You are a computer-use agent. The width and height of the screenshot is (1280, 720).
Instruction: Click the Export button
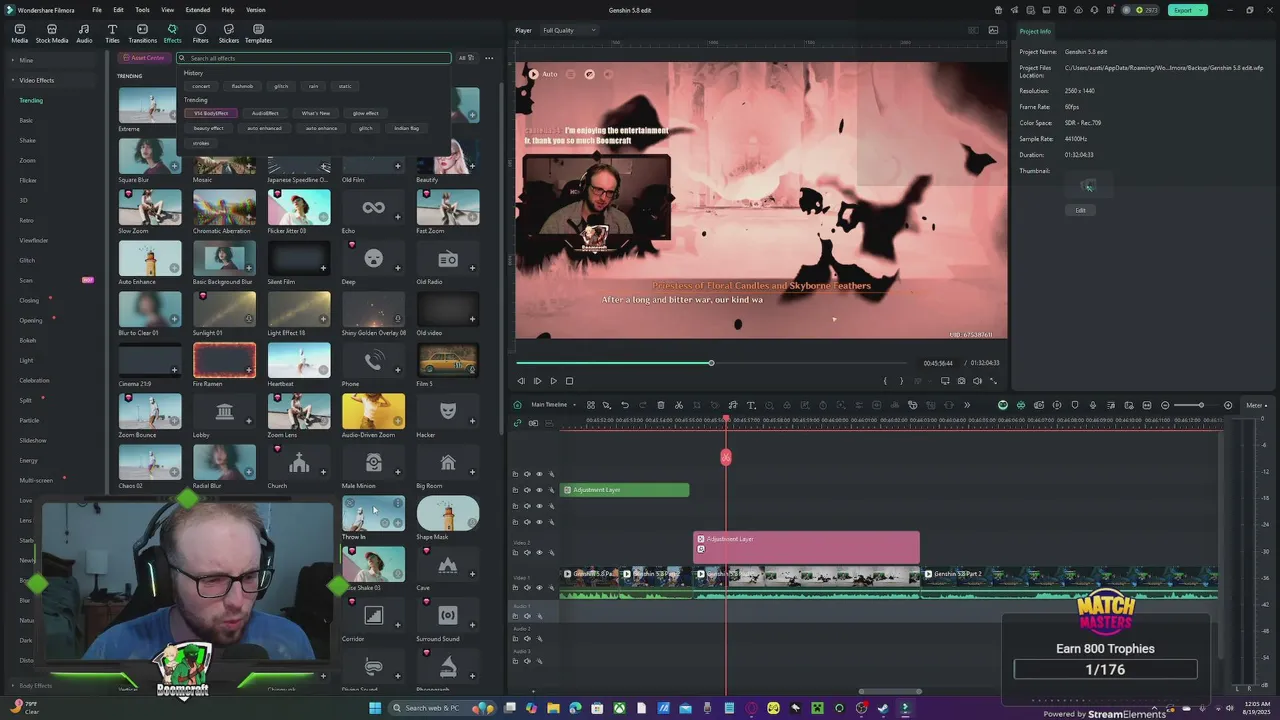pyautogui.click(x=1186, y=10)
